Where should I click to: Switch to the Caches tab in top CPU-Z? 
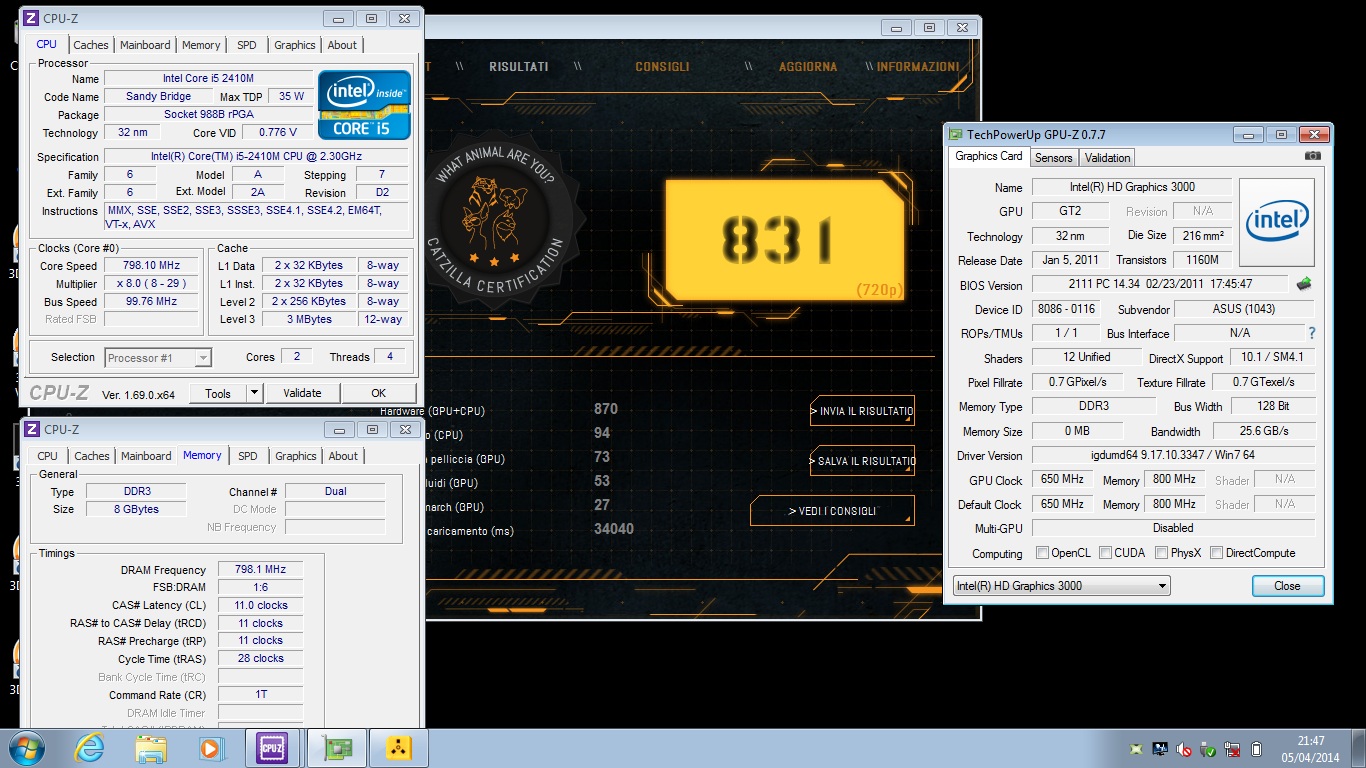pos(91,45)
